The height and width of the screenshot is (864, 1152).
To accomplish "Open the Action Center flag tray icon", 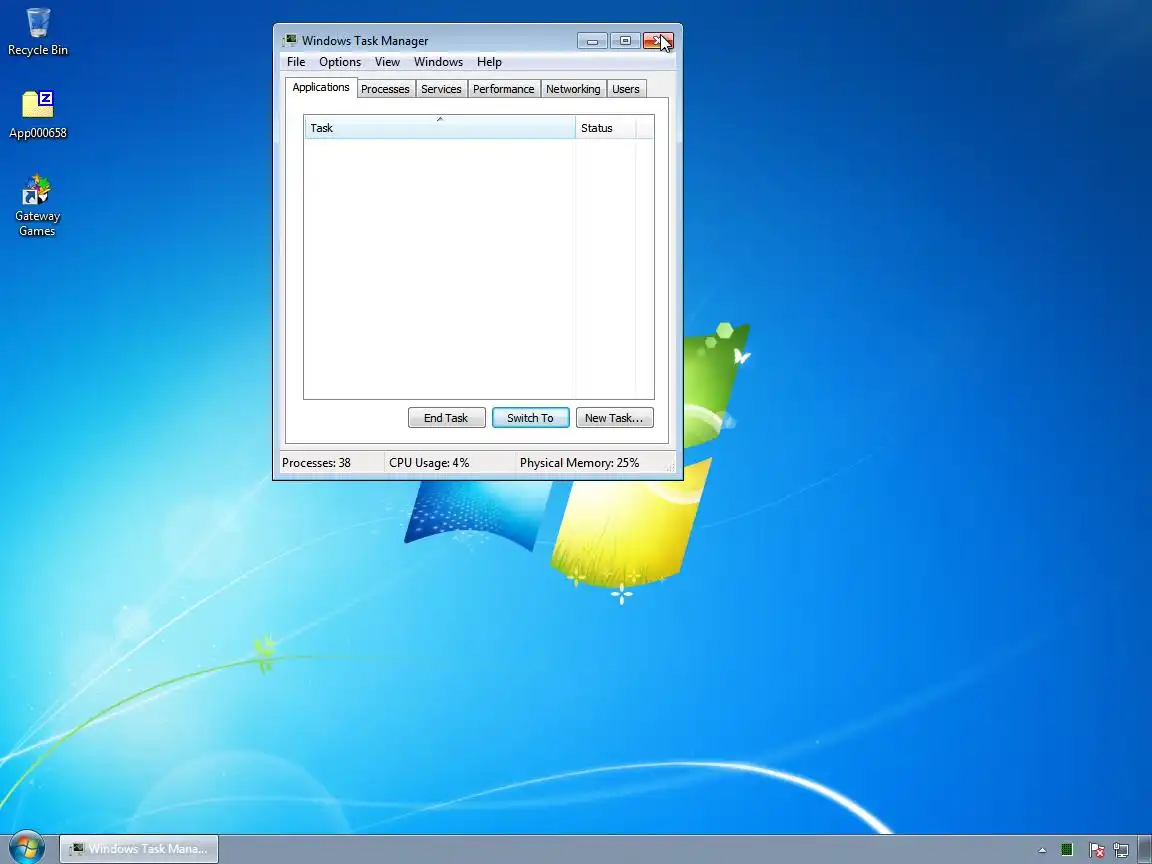I will pyautogui.click(x=1096, y=849).
